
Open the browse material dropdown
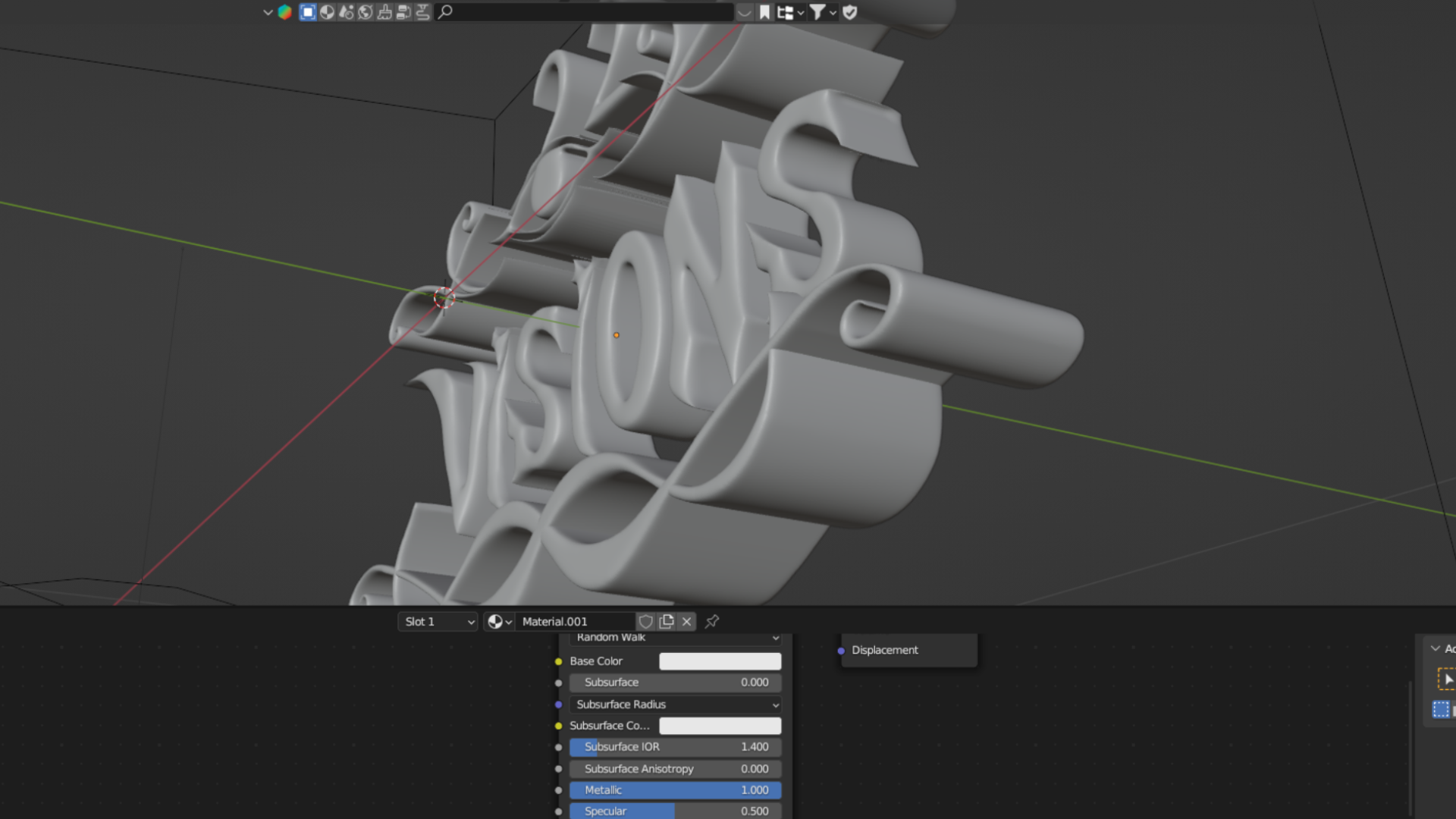(x=499, y=622)
